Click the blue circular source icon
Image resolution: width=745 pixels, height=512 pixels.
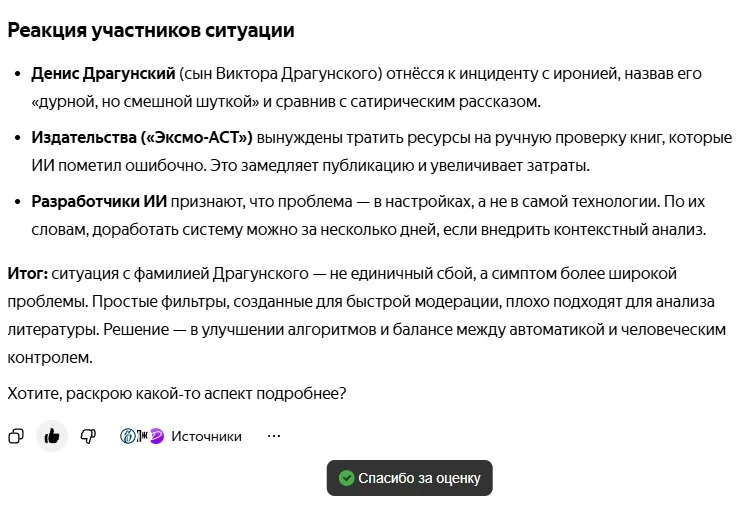click(x=128, y=436)
